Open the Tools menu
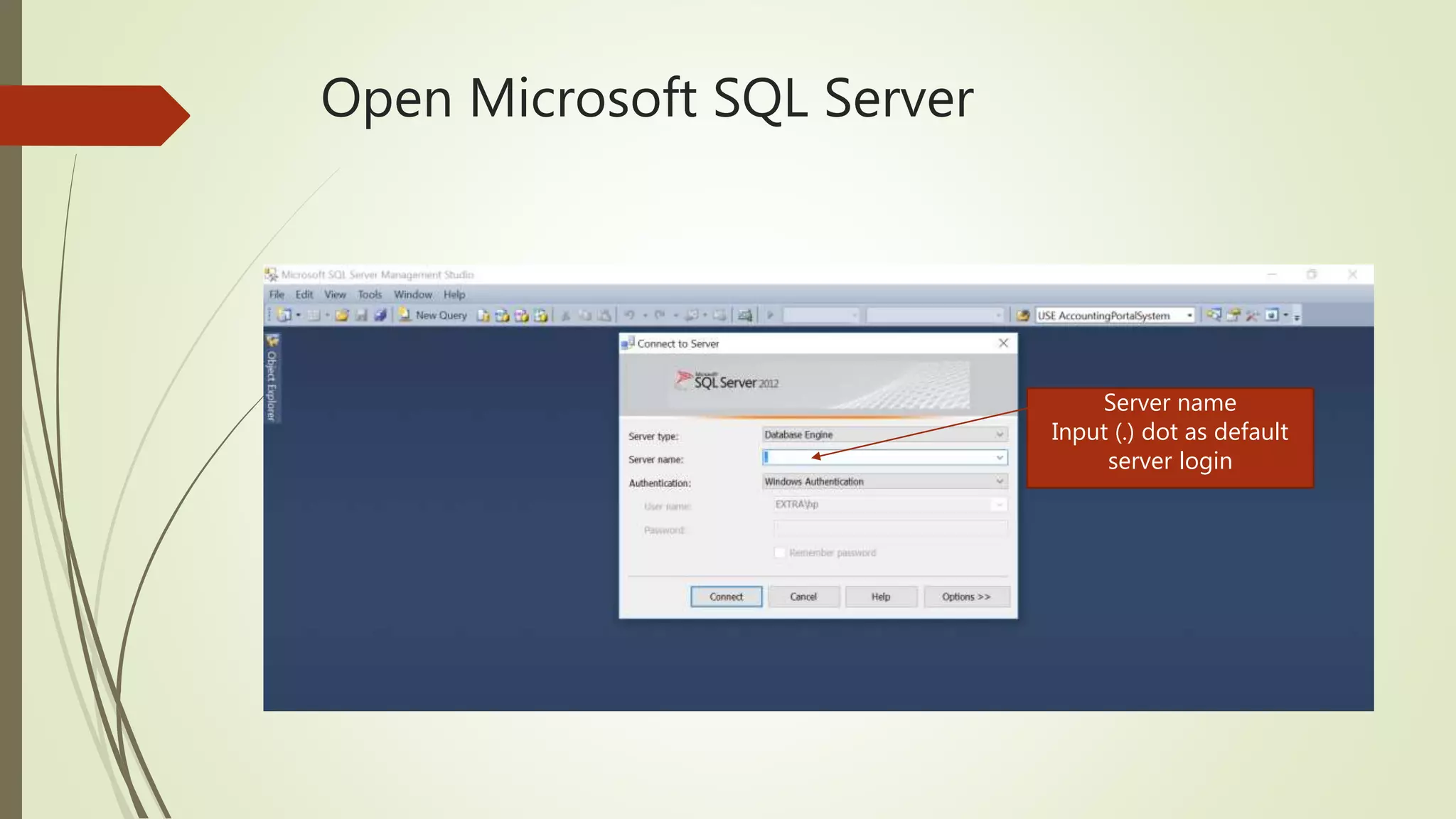The height and width of the screenshot is (819, 1456). coord(370,294)
